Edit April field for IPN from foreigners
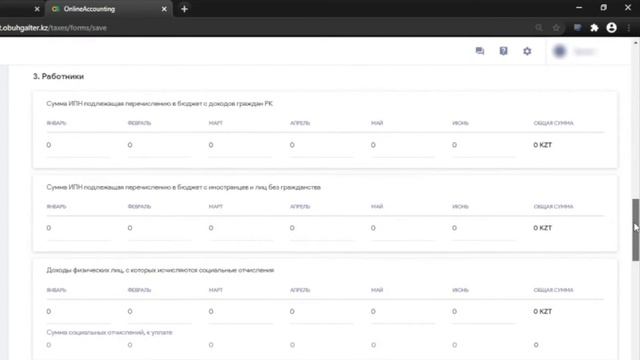 click(322, 228)
